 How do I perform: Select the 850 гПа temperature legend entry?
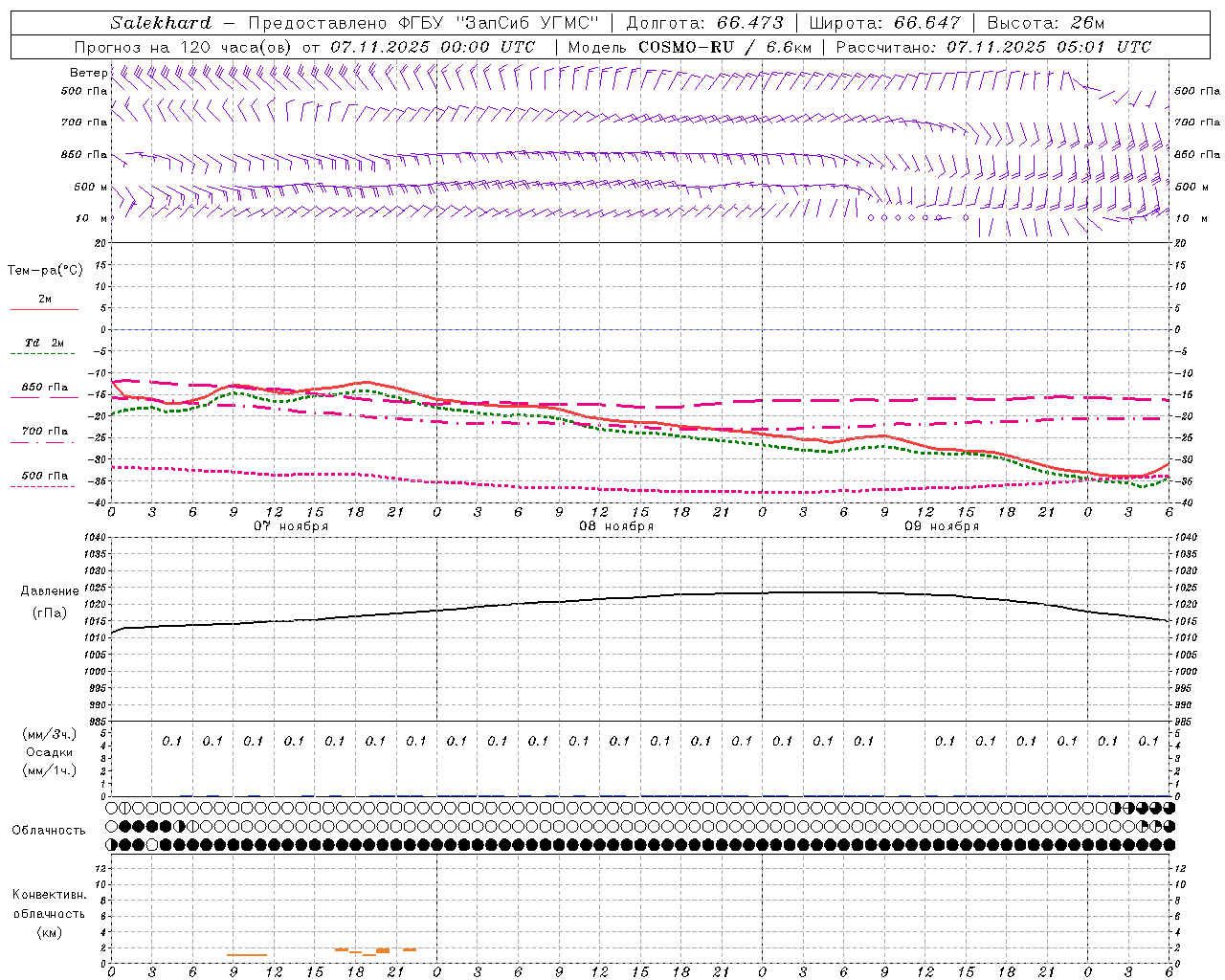[45, 387]
